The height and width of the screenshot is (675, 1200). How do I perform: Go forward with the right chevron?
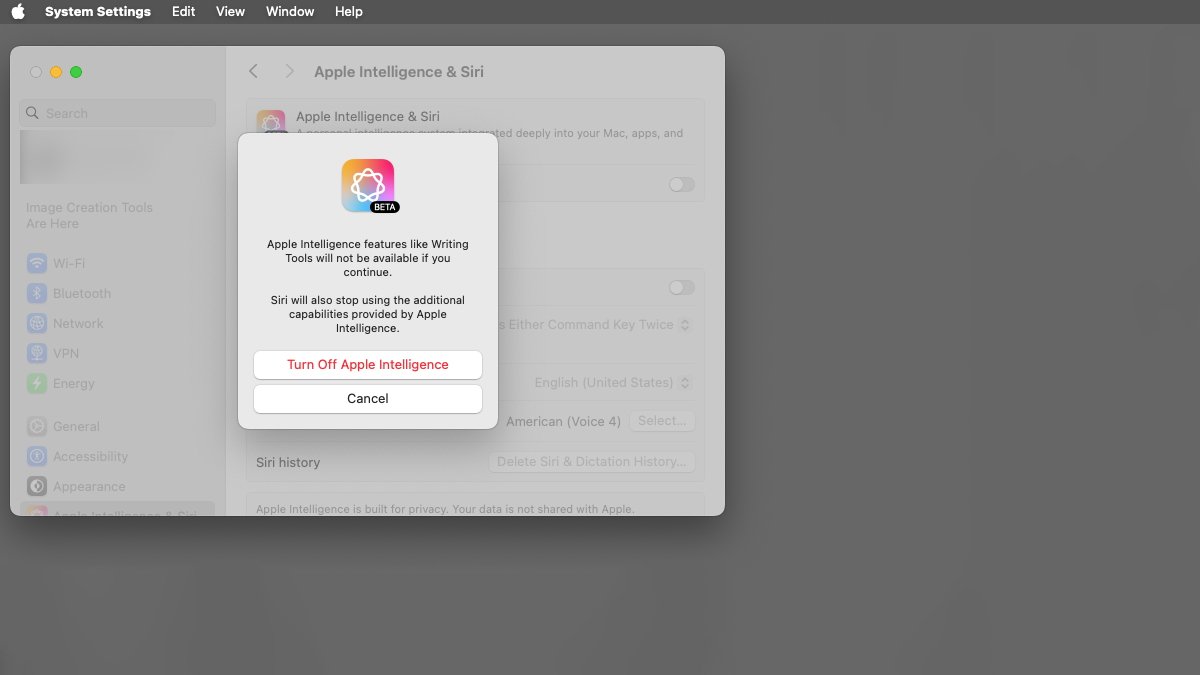290,71
